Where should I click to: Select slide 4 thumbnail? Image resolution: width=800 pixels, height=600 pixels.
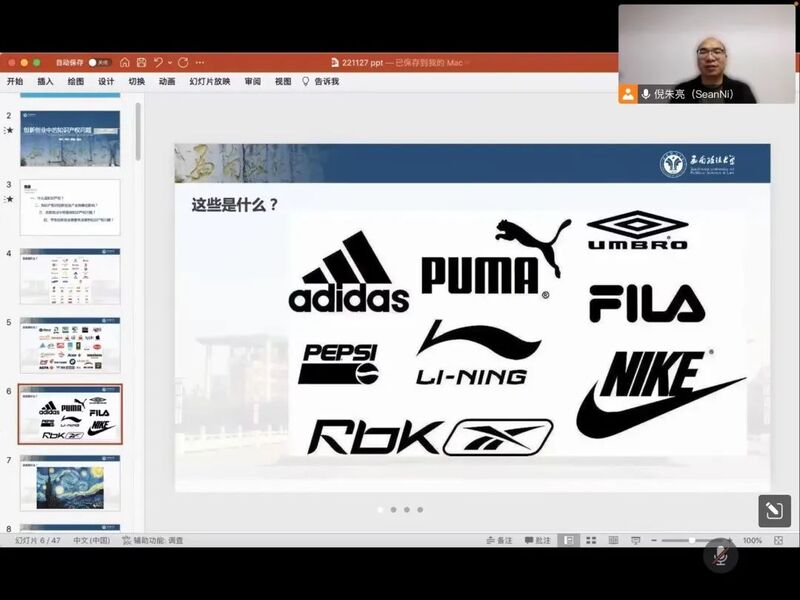point(70,276)
